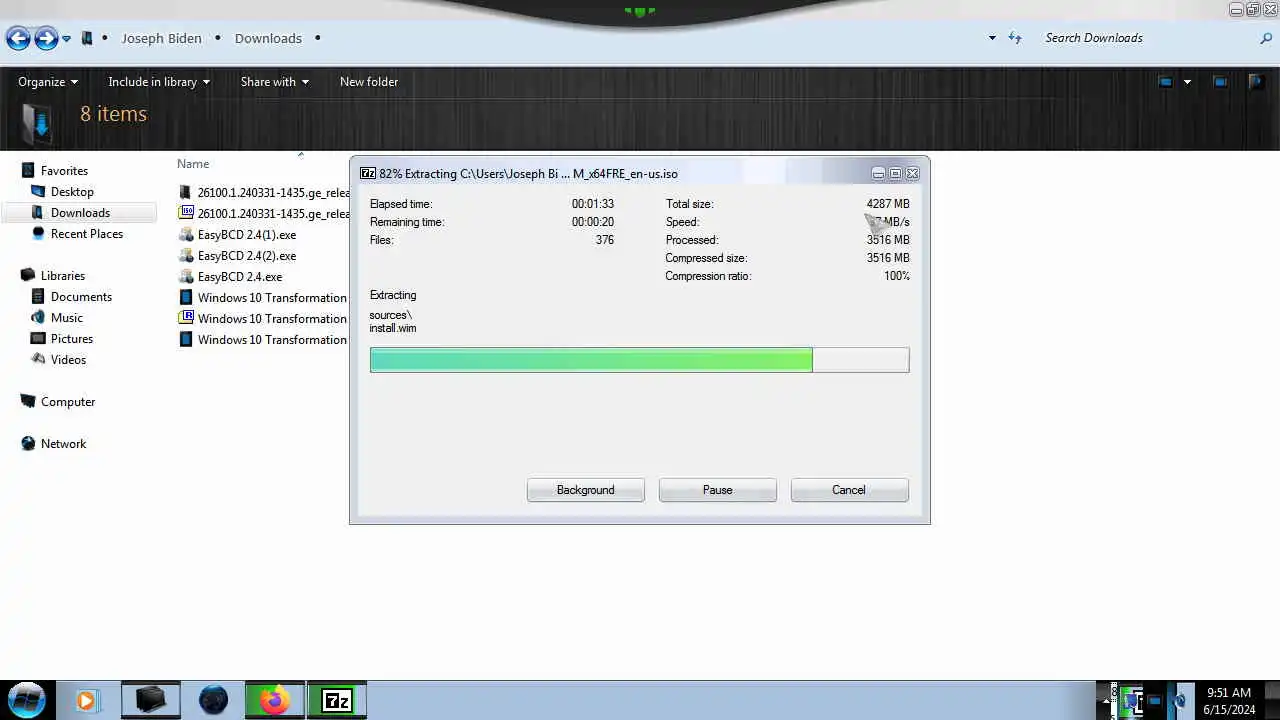Create a New folder
1280x720 pixels.
(x=369, y=82)
